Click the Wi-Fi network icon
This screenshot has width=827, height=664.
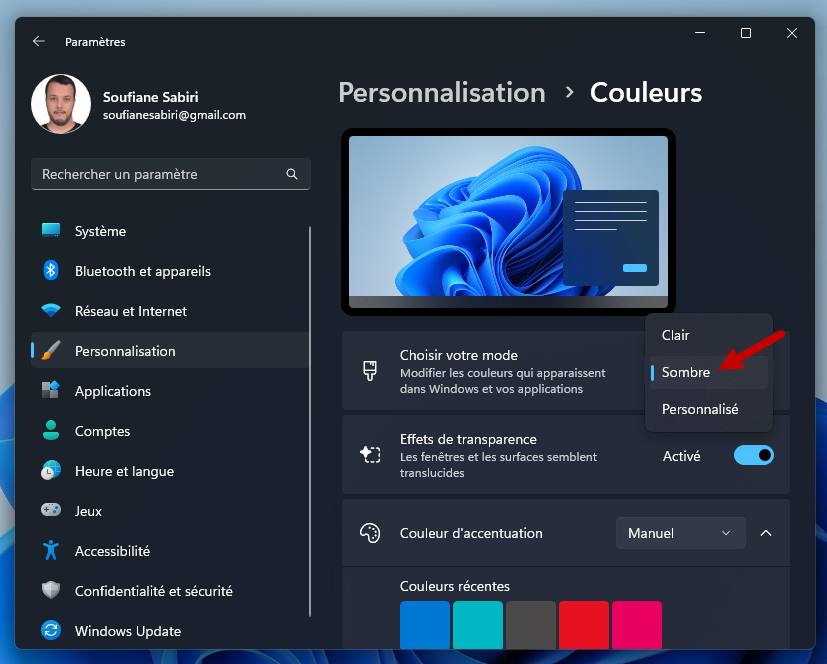coord(51,311)
